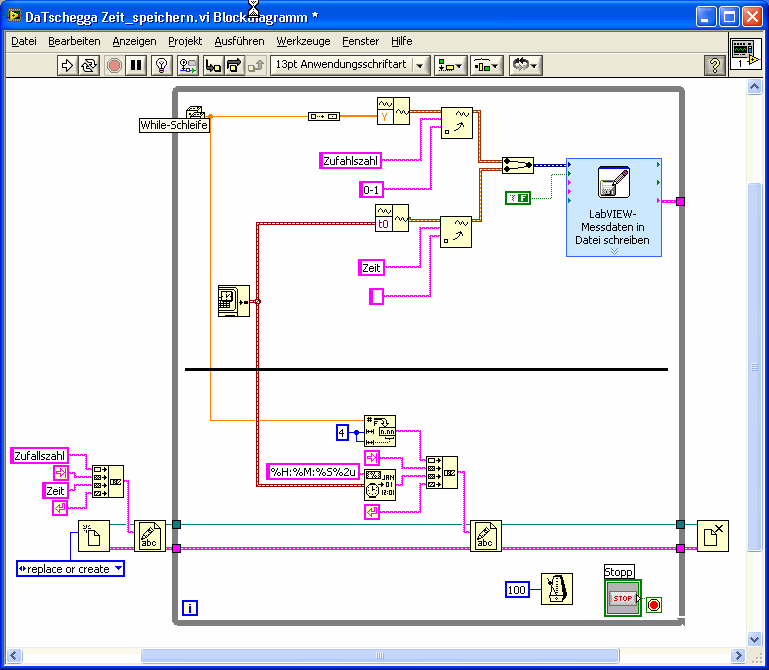
Task: Open the Bearbeiten menu
Action: tap(74, 41)
